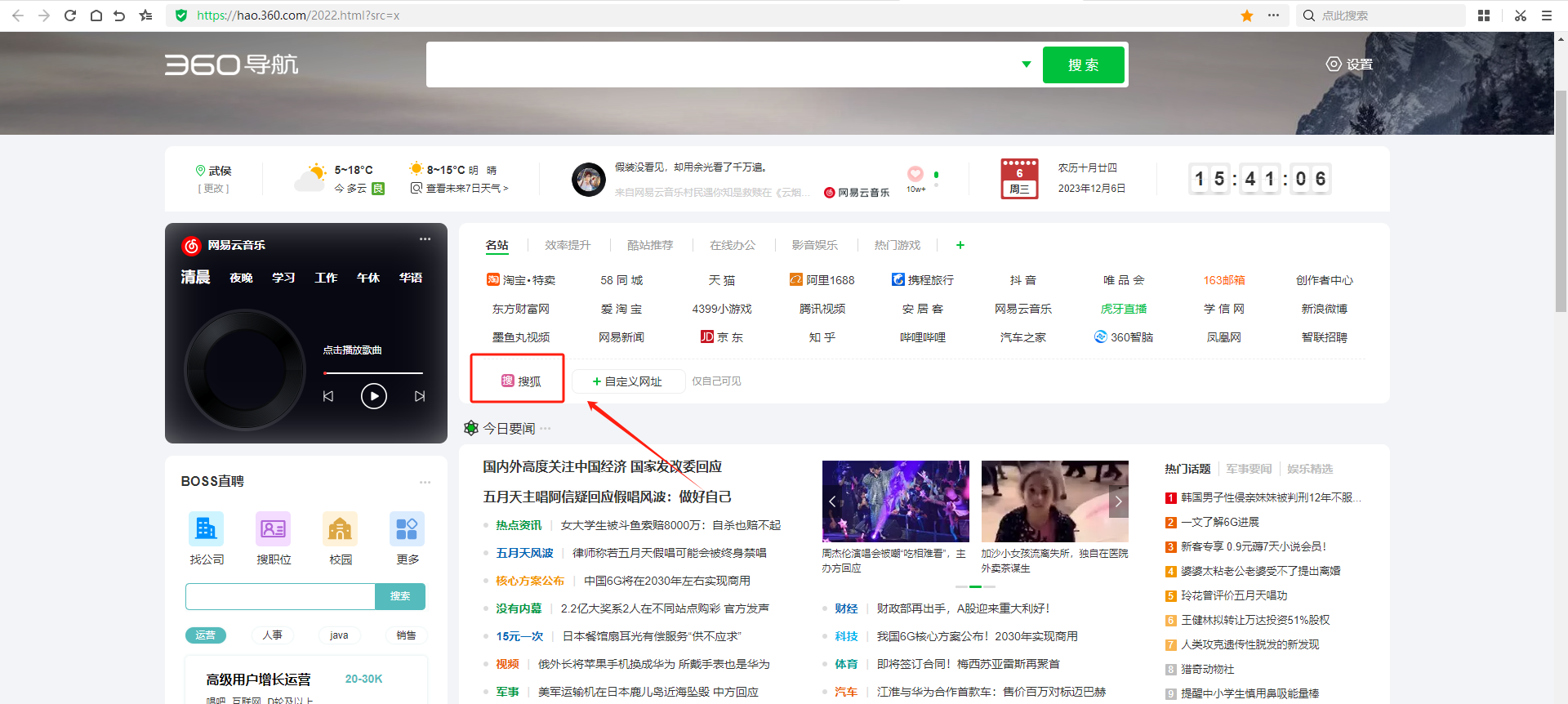Open settings via the 设置 gear icon
Viewport: 1568px width, 704px height.
[1349, 65]
